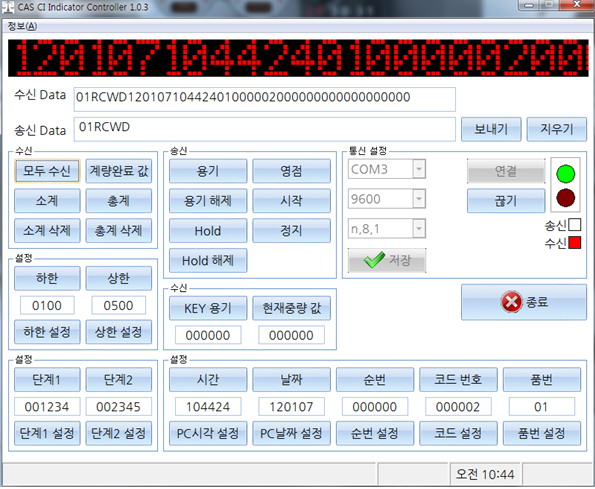The image size is (595, 489).
Task: Toggle the red 수신 indicator box
Action: [575, 242]
